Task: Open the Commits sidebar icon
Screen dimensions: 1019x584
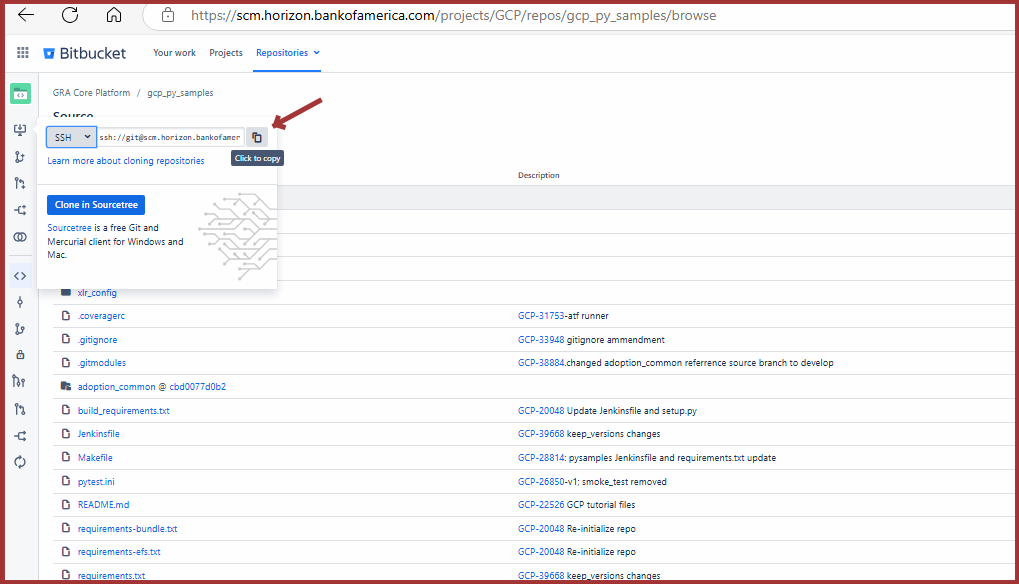Action: pyautogui.click(x=20, y=302)
